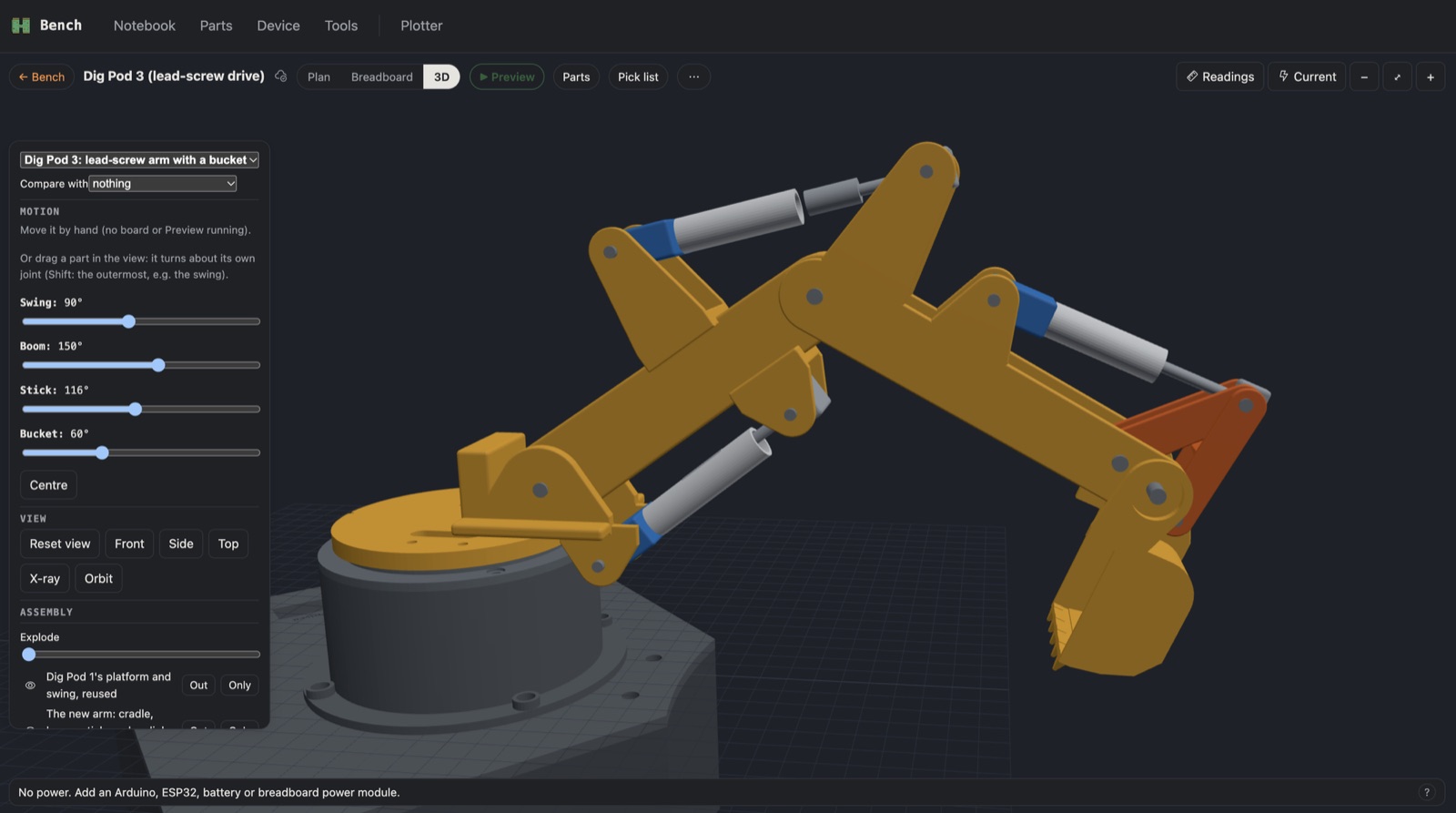The width and height of the screenshot is (1456, 813).
Task: Switch to the Plan tab
Action: tap(318, 76)
